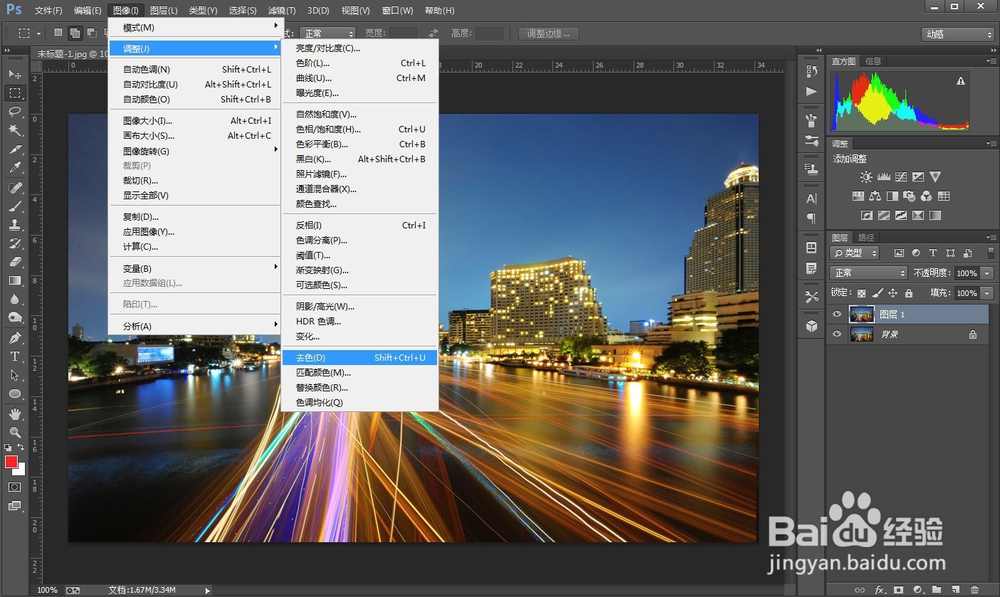Image resolution: width=1000 pixels, height=597 pixels.
Task: Add Vibrance triangle adjustment icon
Action: [935, 177]
